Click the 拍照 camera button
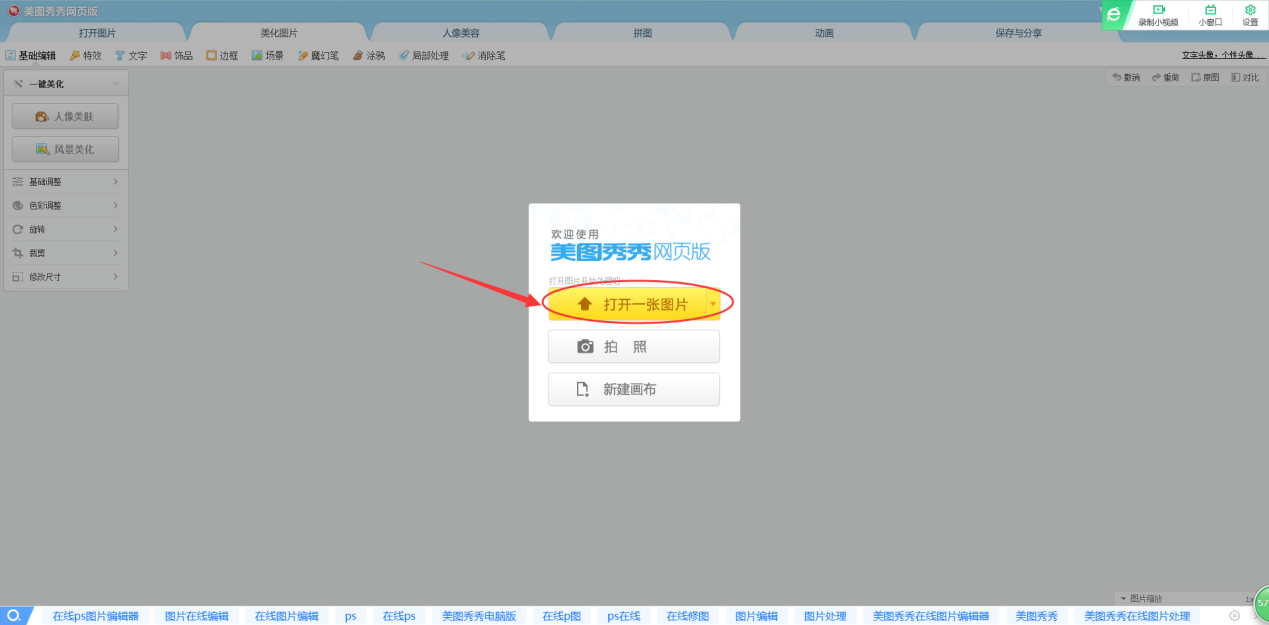Image resolution: width=1269 pixels, height=625 pixels. (x=634, y=347)
